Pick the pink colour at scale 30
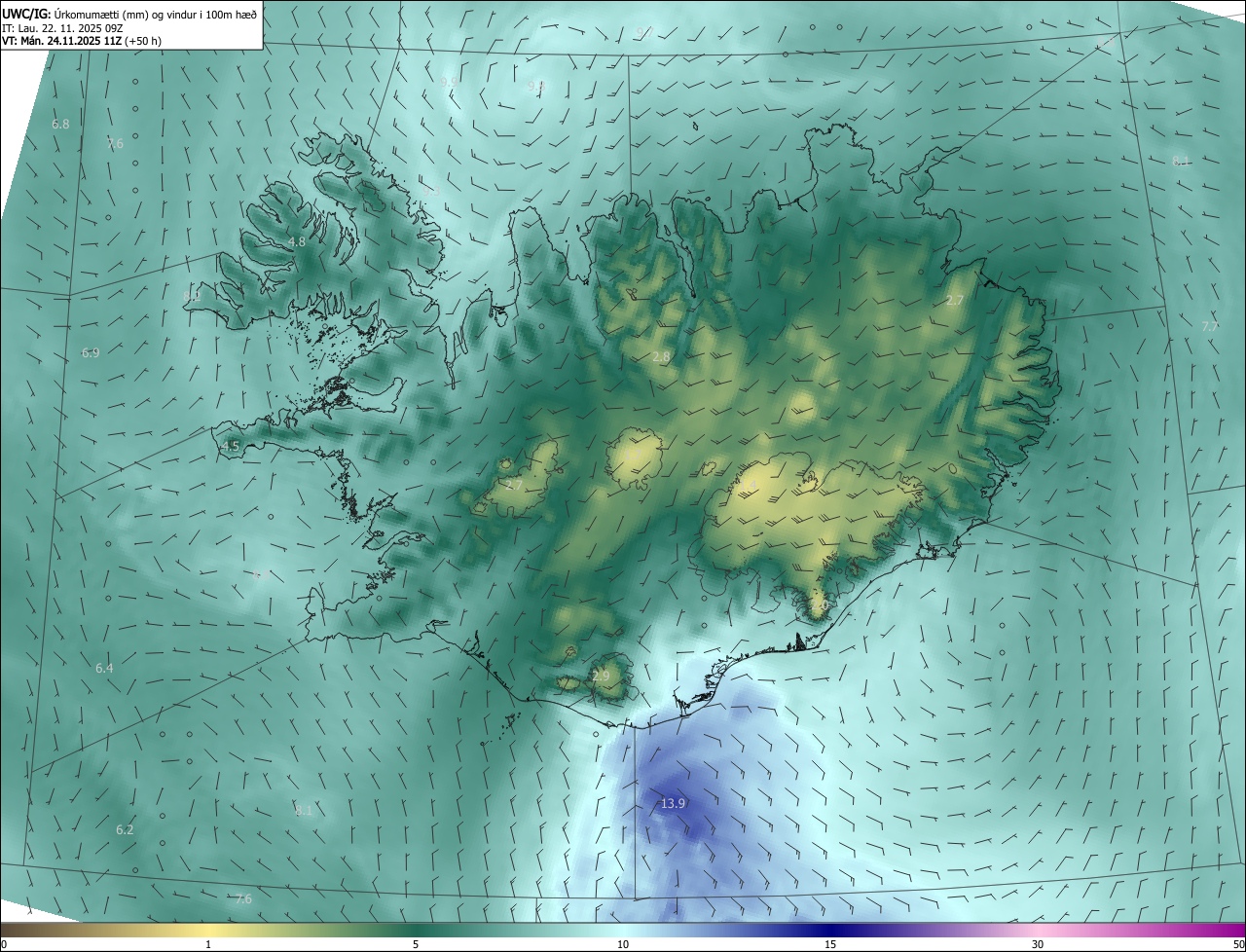Screen dimensions: 1246x952 click(x=1038, y=930)
